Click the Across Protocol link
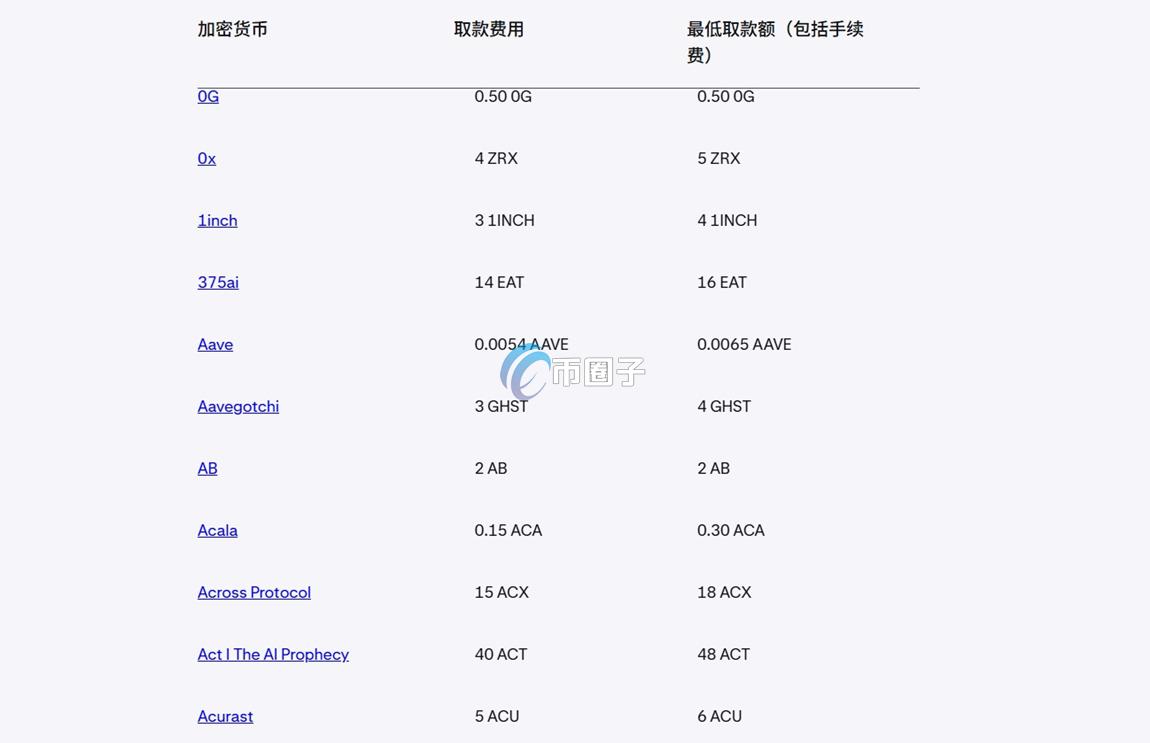This screenshot has height=743, width=1150. pyautogui.click(x=254, y=592)
